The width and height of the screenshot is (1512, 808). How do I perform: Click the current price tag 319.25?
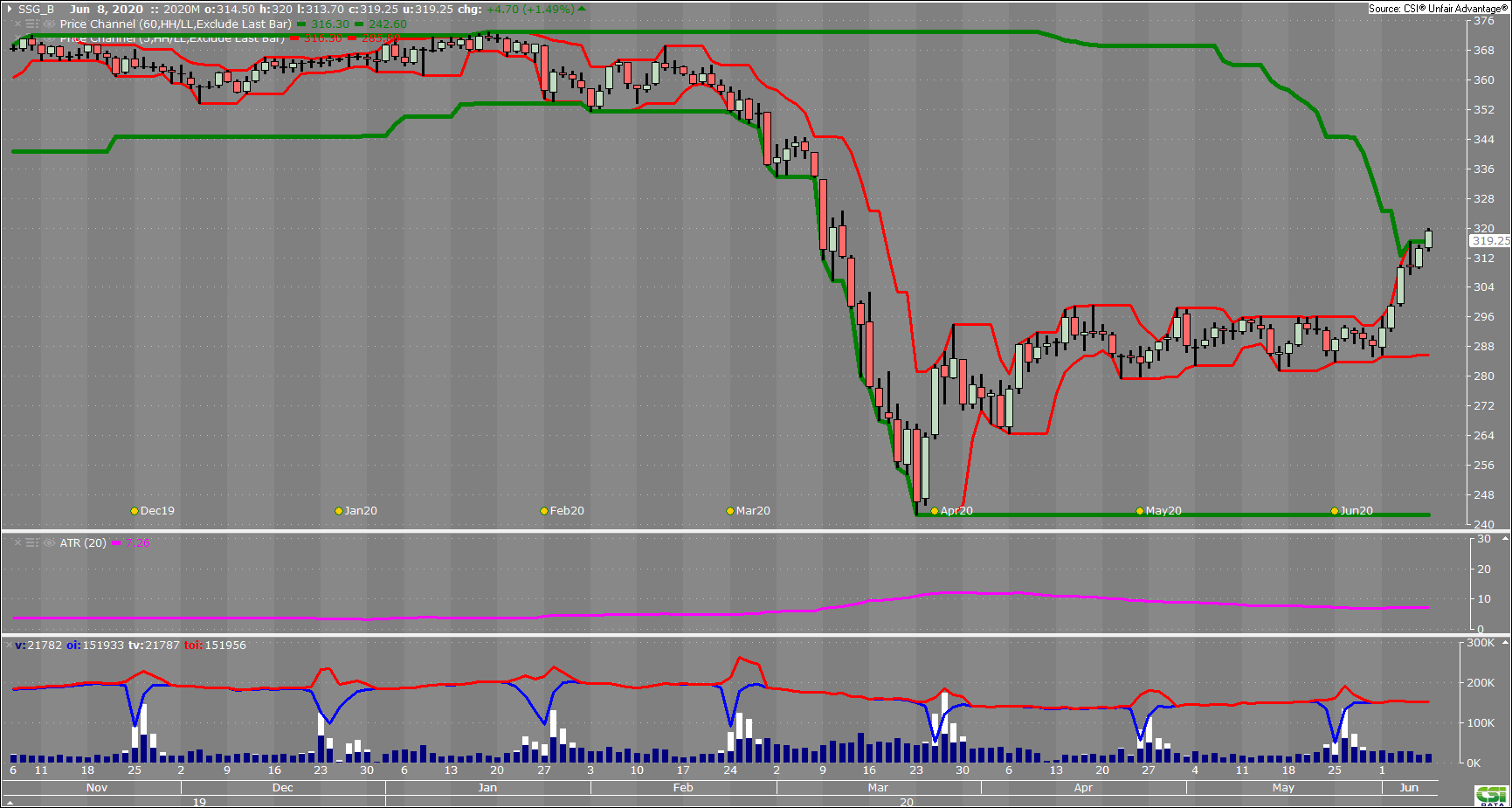pyautogui.click(x=1490, y=240)
